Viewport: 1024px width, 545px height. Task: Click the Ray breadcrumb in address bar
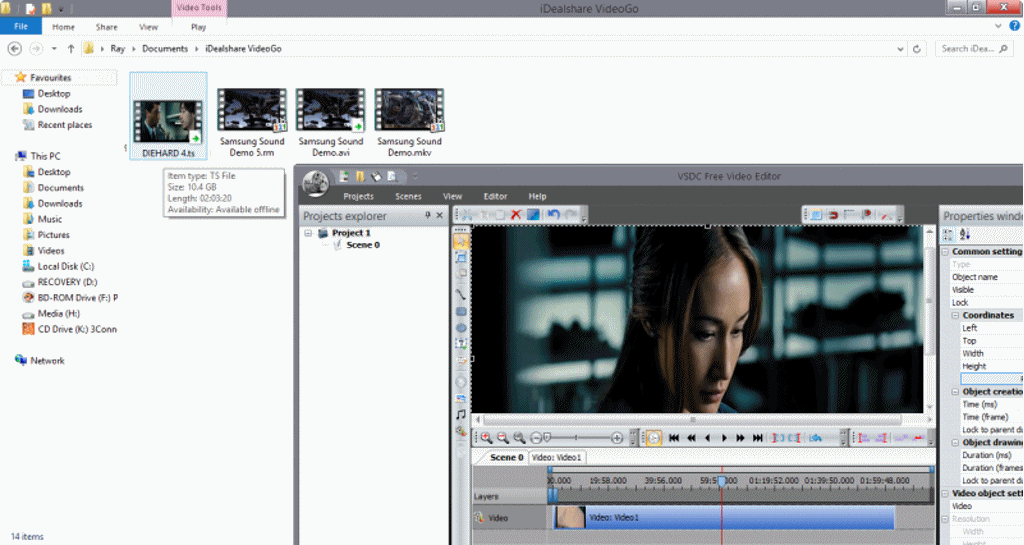[118, 49]
